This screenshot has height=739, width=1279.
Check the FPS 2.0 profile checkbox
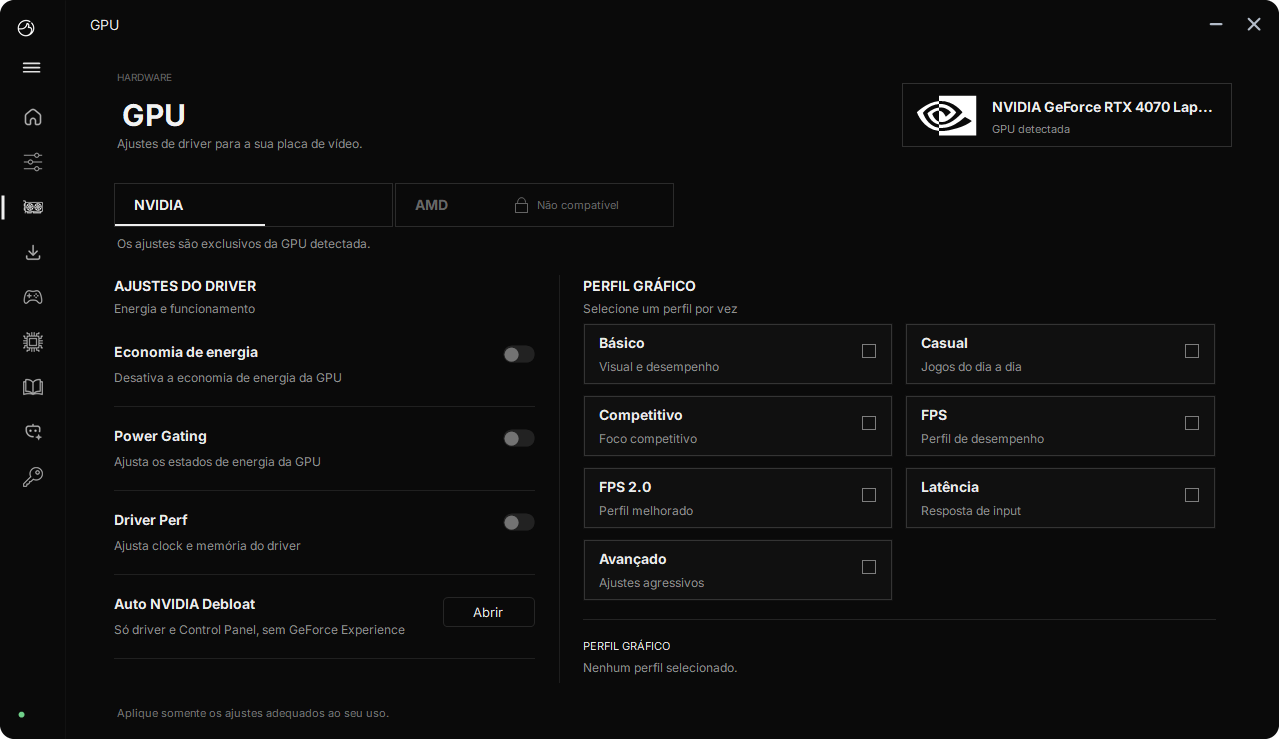(869, 495)
